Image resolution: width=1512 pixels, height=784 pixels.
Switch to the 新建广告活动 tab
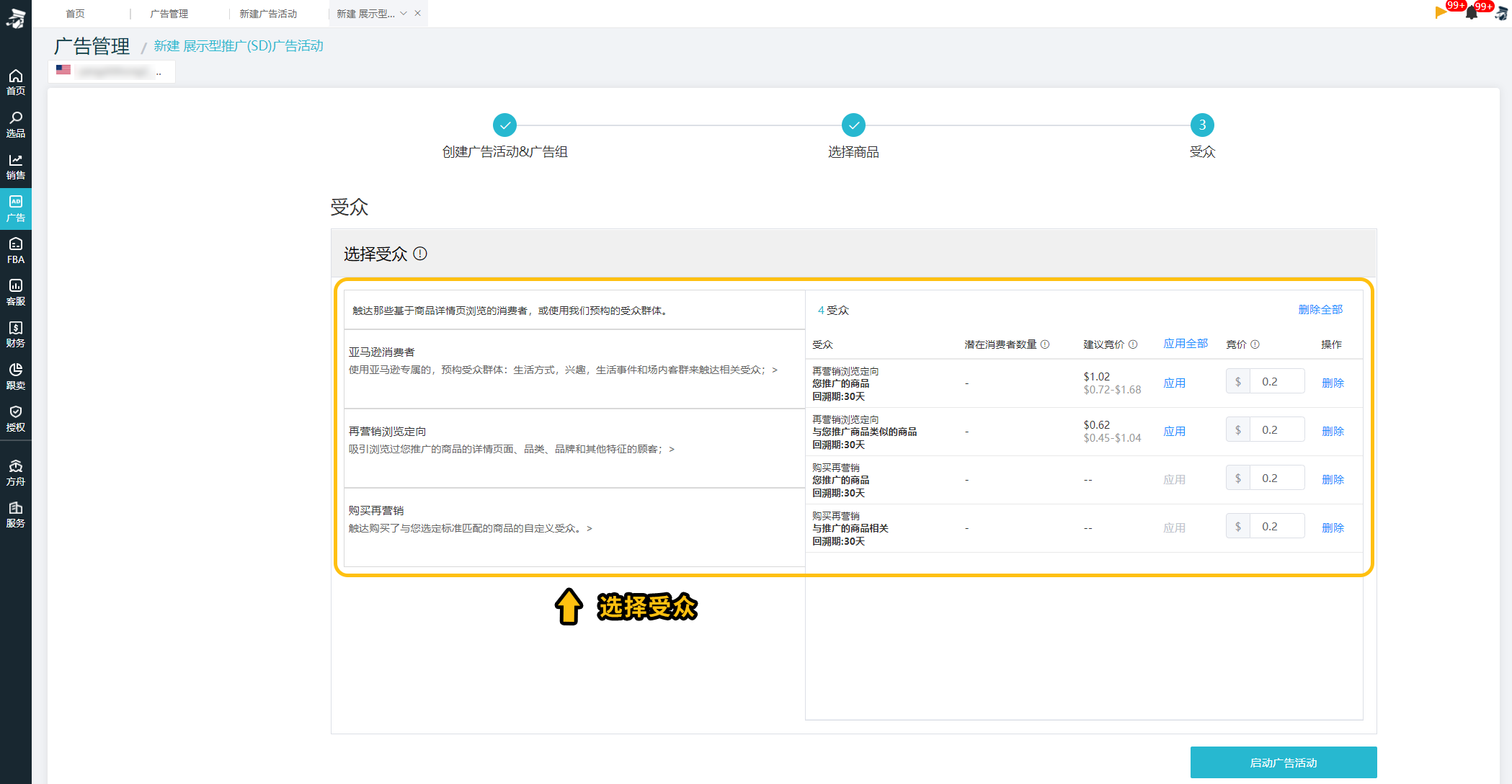tap(268, 14)
